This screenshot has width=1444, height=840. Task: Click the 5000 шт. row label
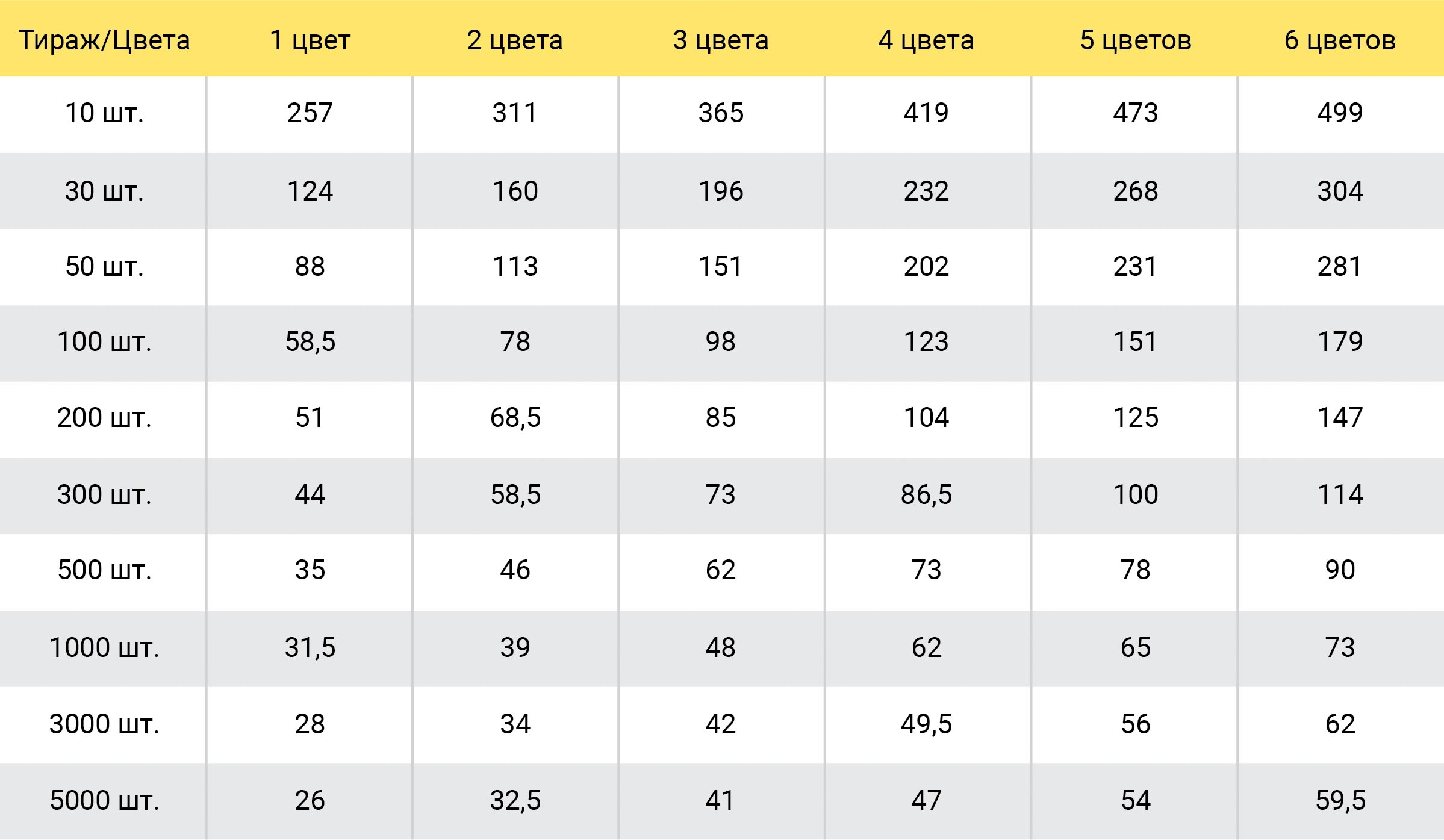pyautogui.click(x=104, y=800)
